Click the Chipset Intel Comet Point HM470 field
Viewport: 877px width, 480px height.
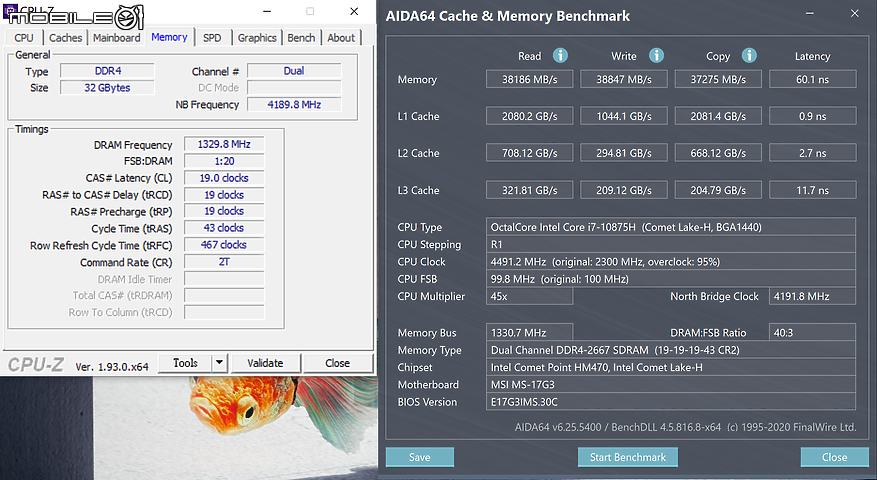pyautogui.click(x=671, y=367)
